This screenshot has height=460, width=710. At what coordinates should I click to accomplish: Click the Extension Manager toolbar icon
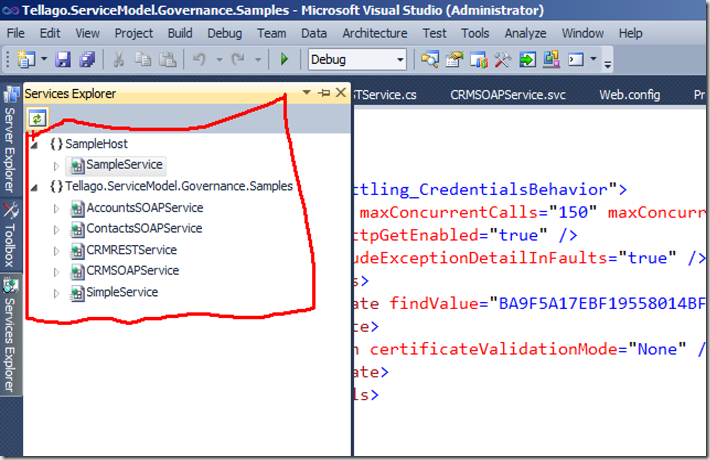[551, 59]
